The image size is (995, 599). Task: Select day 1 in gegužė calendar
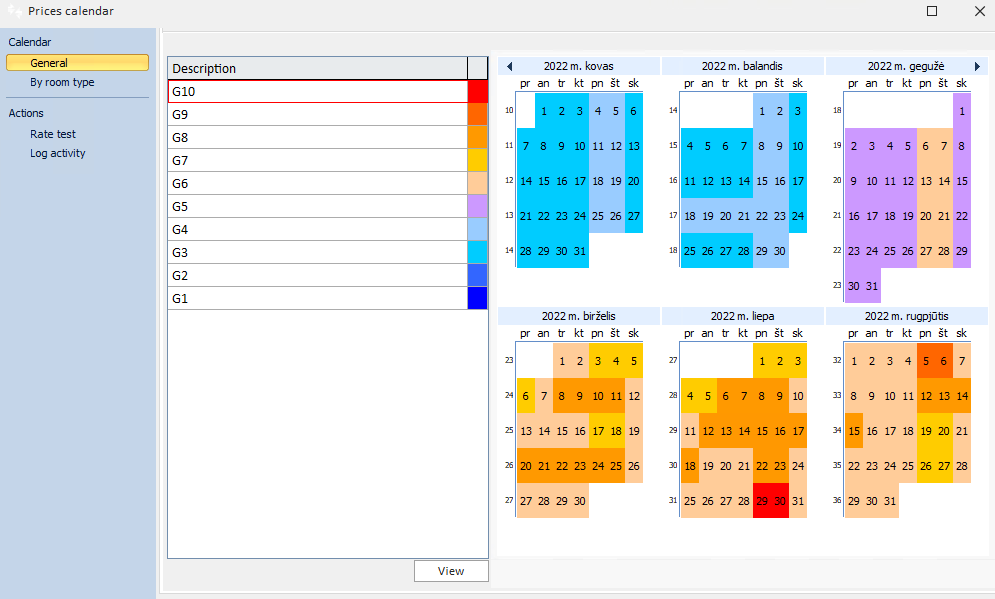pos(962,111)
